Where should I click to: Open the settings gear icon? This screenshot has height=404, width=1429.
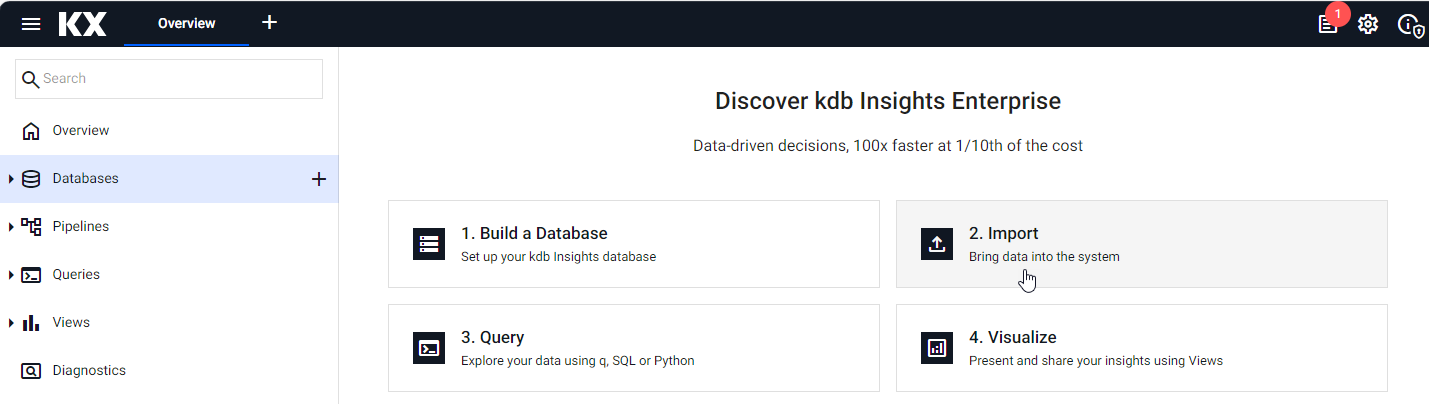pyautogui.click(x=1368, y=24)
